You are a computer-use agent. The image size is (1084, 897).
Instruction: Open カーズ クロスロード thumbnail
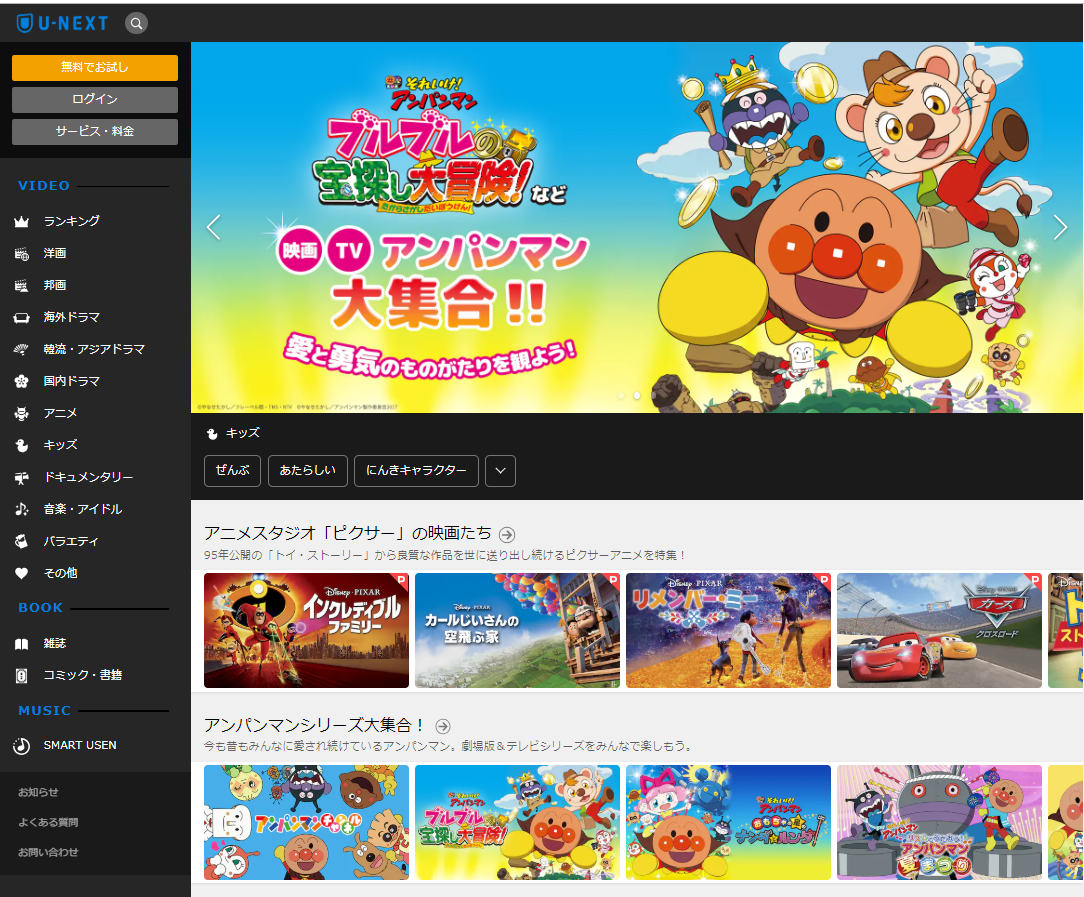[939, 630]
